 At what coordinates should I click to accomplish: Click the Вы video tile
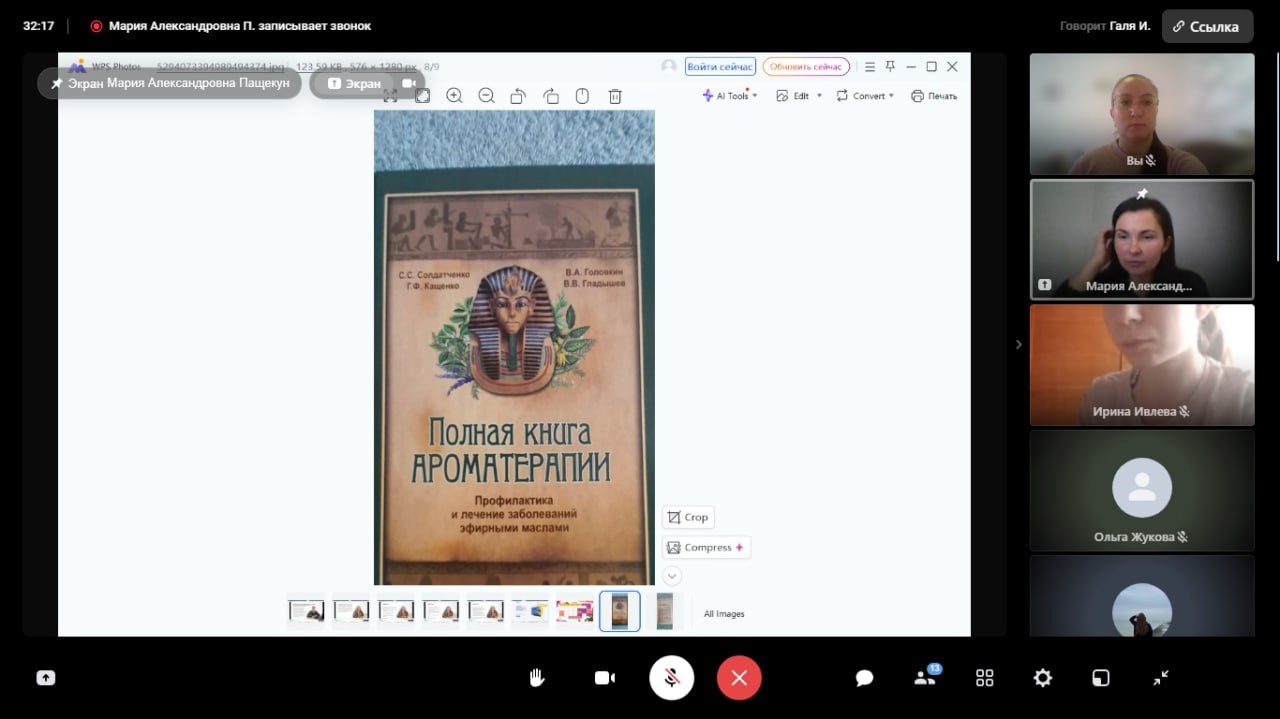coord(1142,114)
